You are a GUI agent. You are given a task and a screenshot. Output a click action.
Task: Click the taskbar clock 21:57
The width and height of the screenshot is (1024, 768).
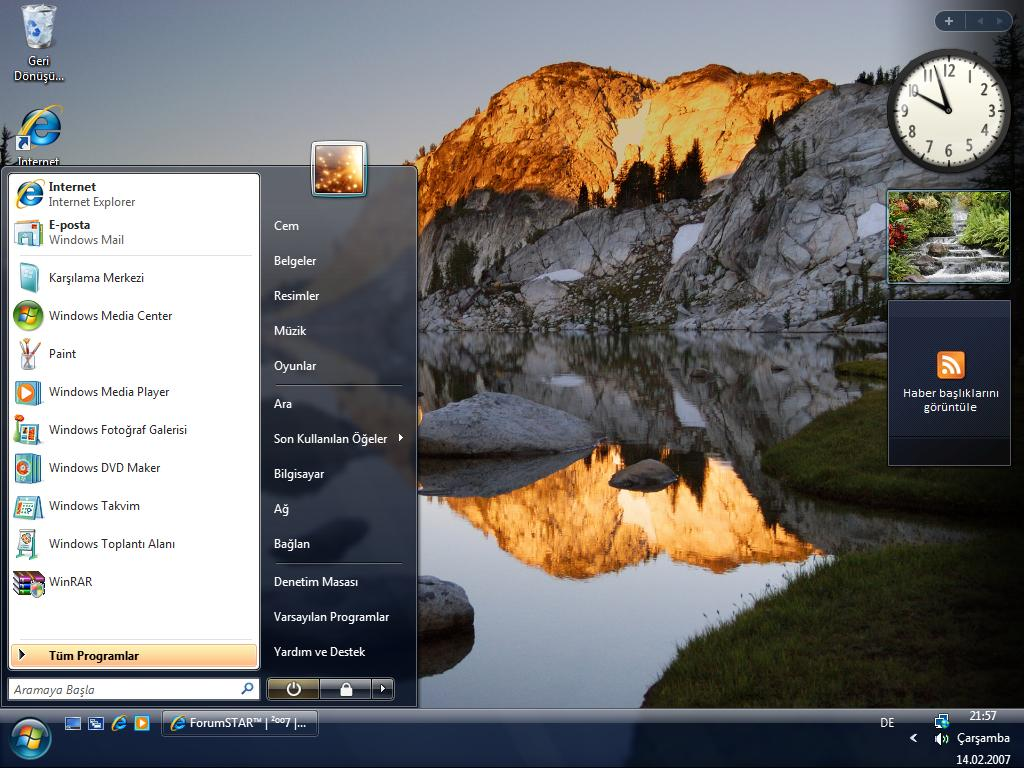(983, 716)
